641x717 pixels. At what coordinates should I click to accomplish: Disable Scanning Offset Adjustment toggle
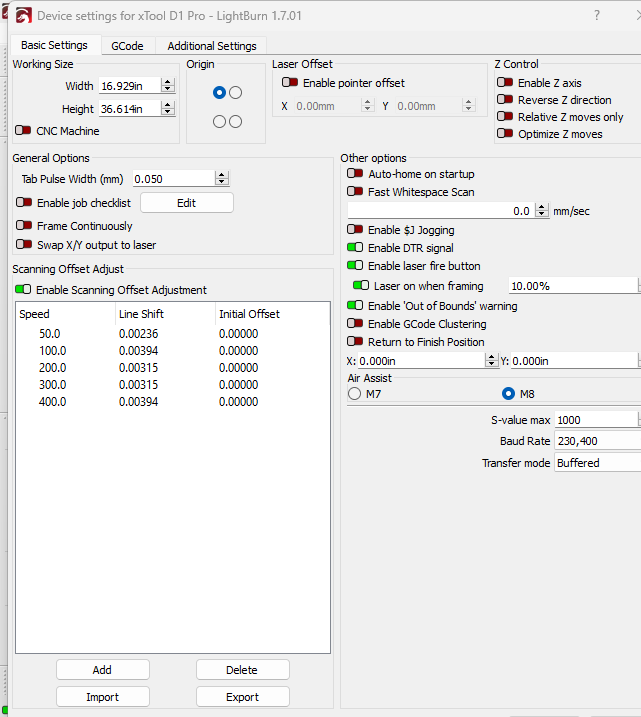click(x=23, y=289)
